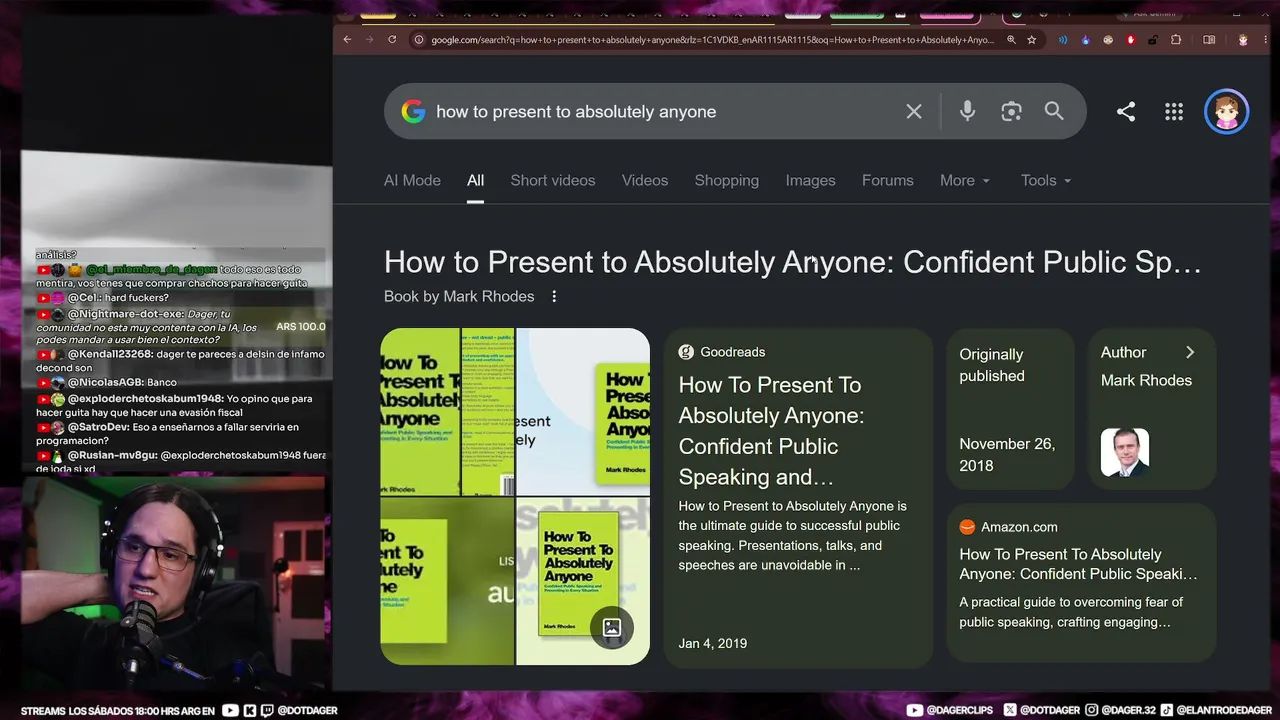Reload the Google search page
This screenshot has width=1280, height=720.
392,40
